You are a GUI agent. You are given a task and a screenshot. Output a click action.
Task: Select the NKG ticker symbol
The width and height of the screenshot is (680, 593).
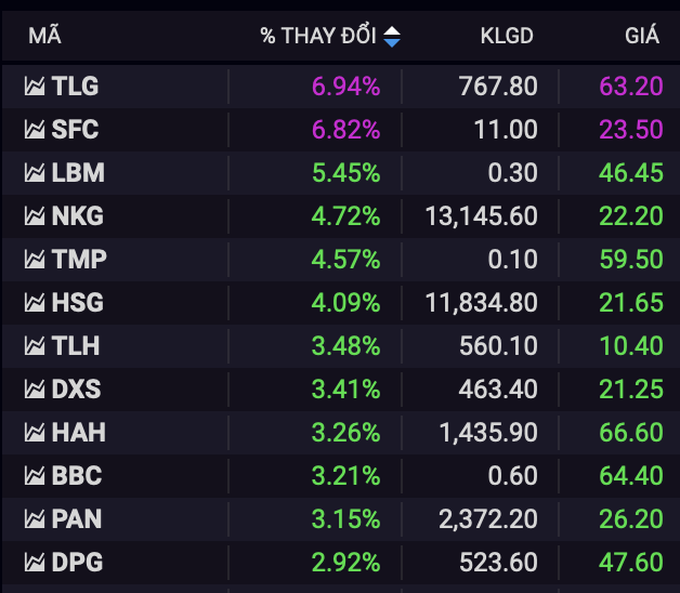pos(78,216)
